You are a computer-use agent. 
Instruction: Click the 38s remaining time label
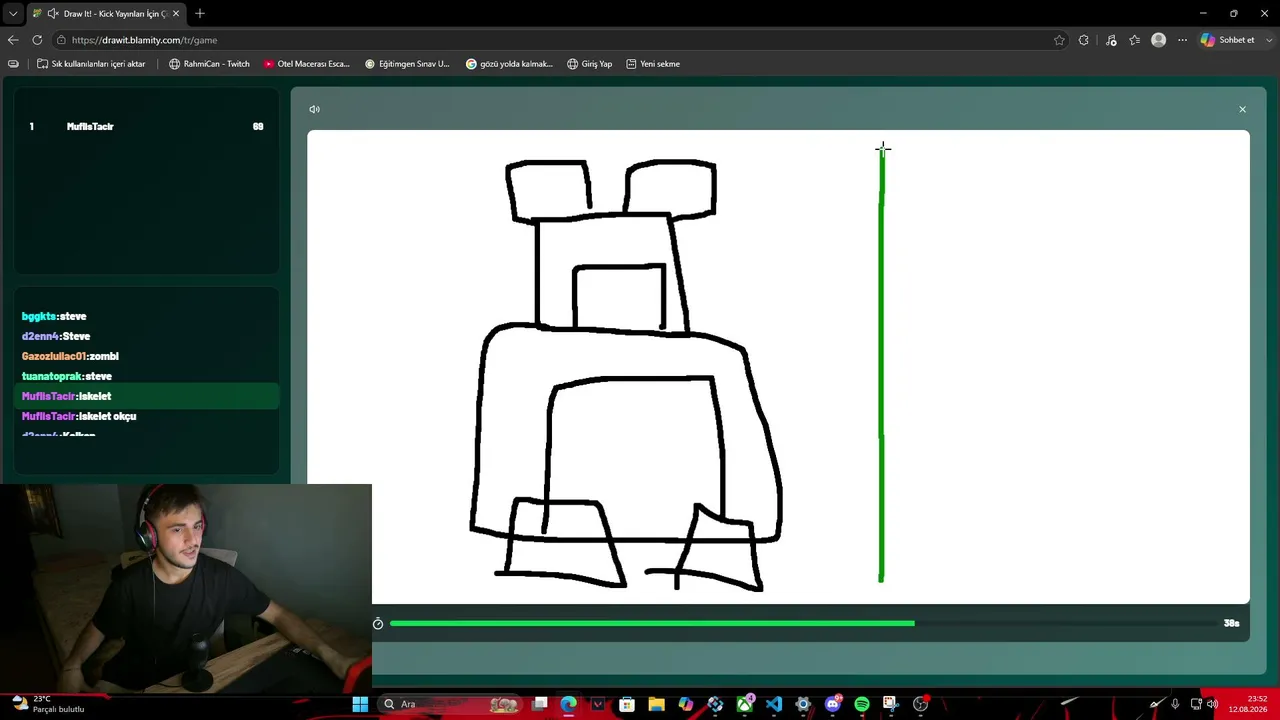pos(1231,623)
